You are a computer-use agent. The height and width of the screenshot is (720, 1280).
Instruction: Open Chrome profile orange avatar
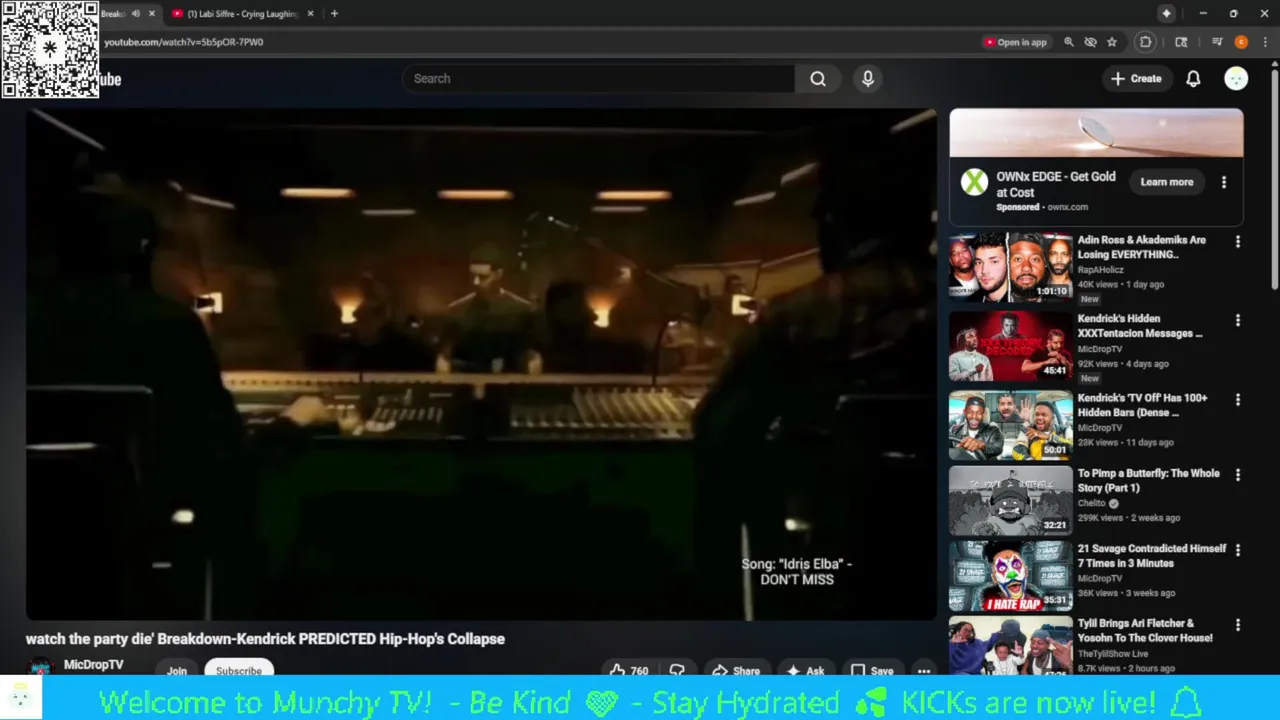[x=1241, y=42]
